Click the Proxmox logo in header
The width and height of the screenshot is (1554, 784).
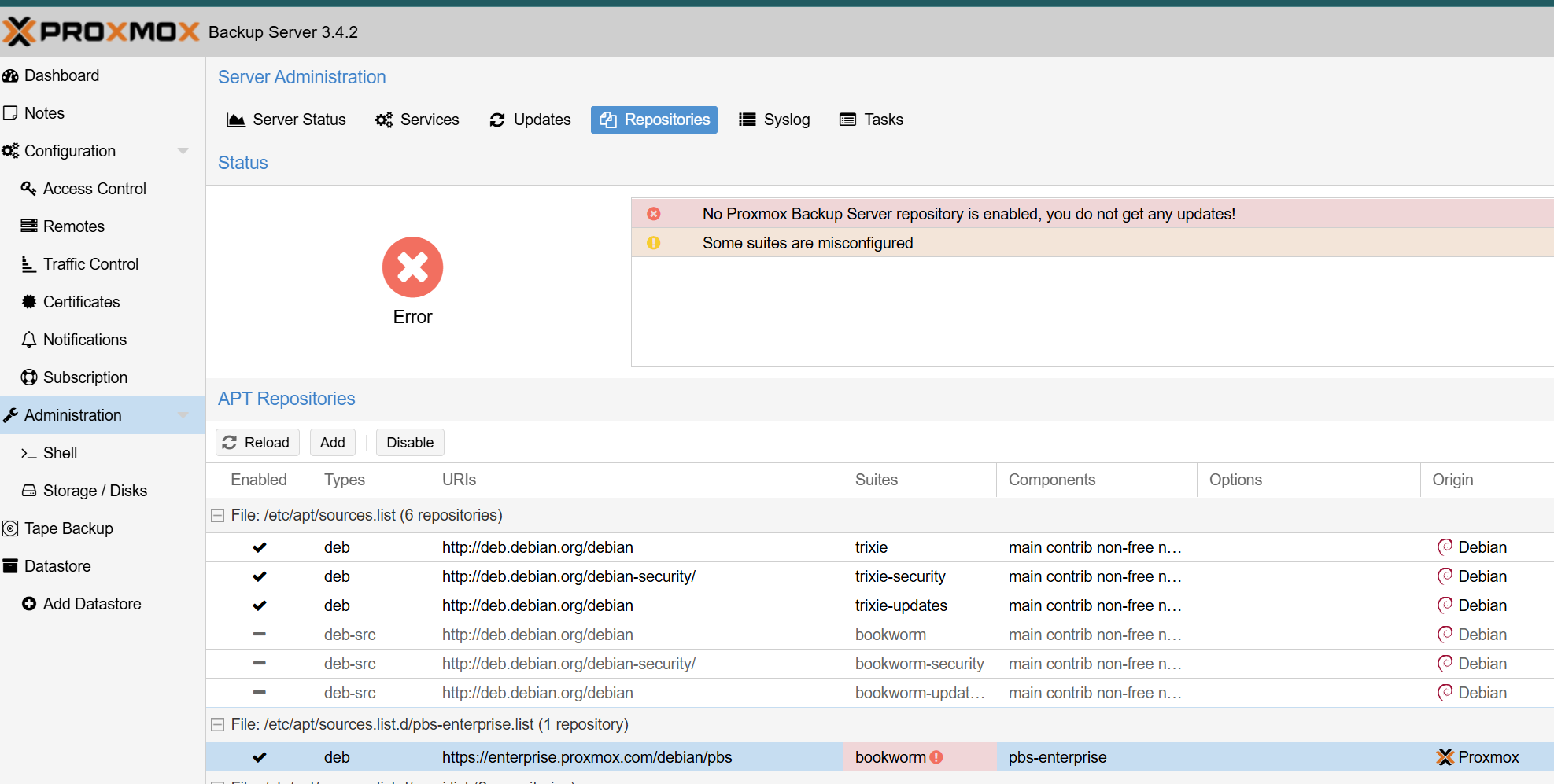pyautogui.click(x=101, y=31)
